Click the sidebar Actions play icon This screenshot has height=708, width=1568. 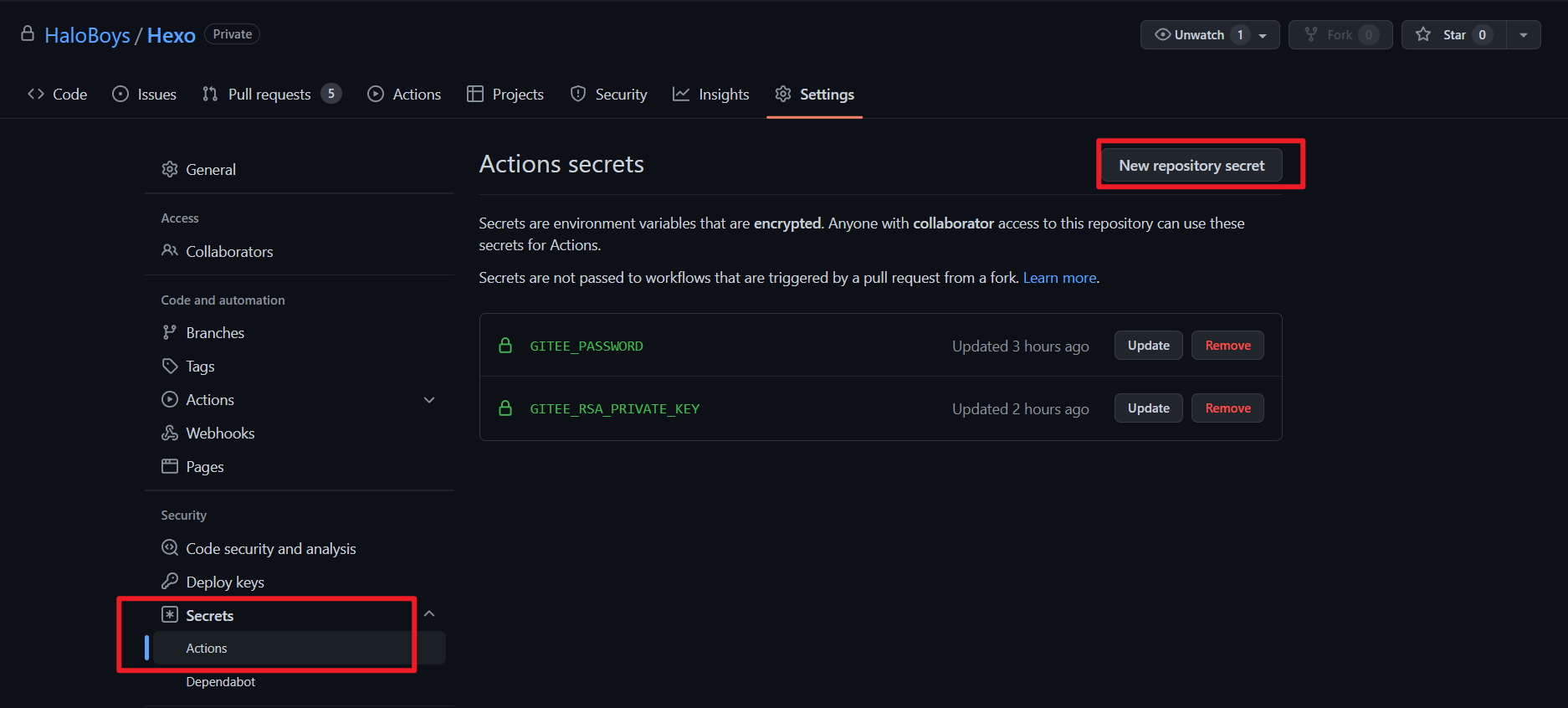tap(170, 399)
